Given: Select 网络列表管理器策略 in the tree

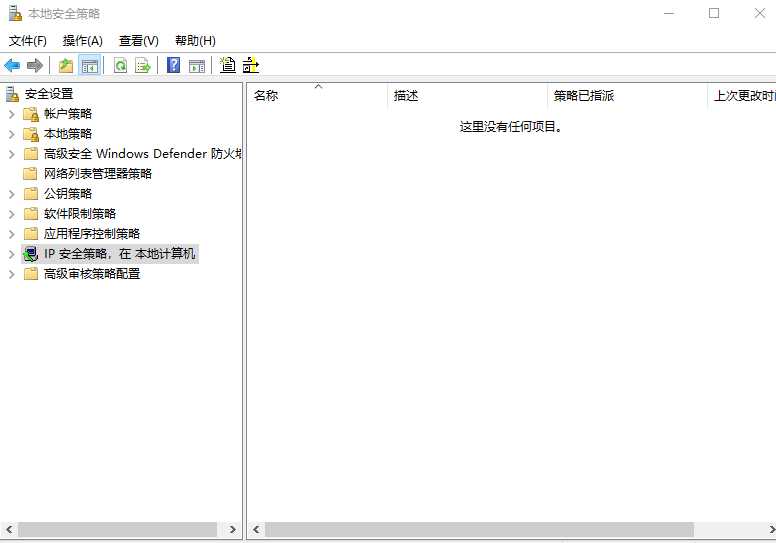Looking at the screenshot, I should pyautogui.click(x=98, y=174).
